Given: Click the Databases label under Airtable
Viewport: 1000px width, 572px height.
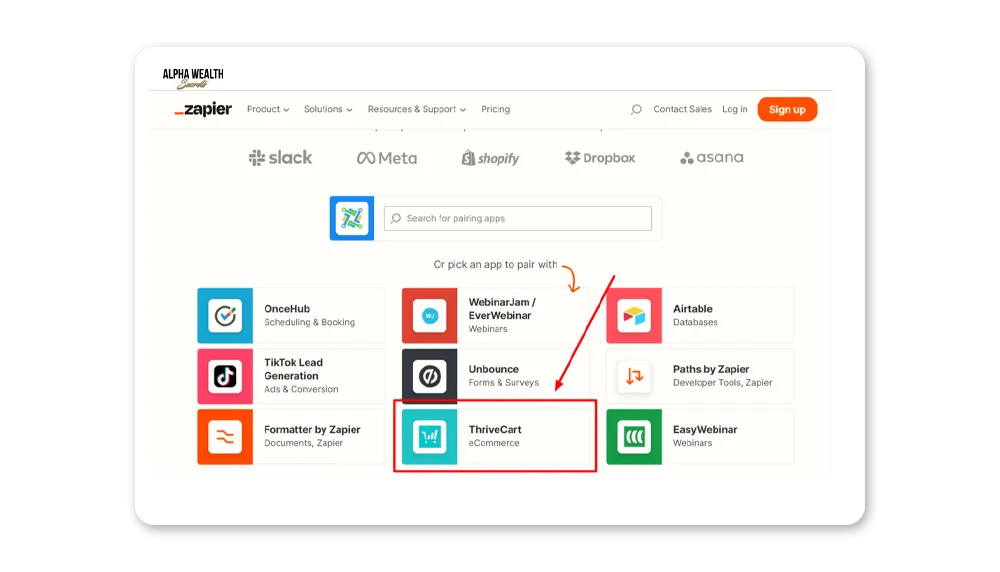Looking at the screenshot, I should (695, 323).
